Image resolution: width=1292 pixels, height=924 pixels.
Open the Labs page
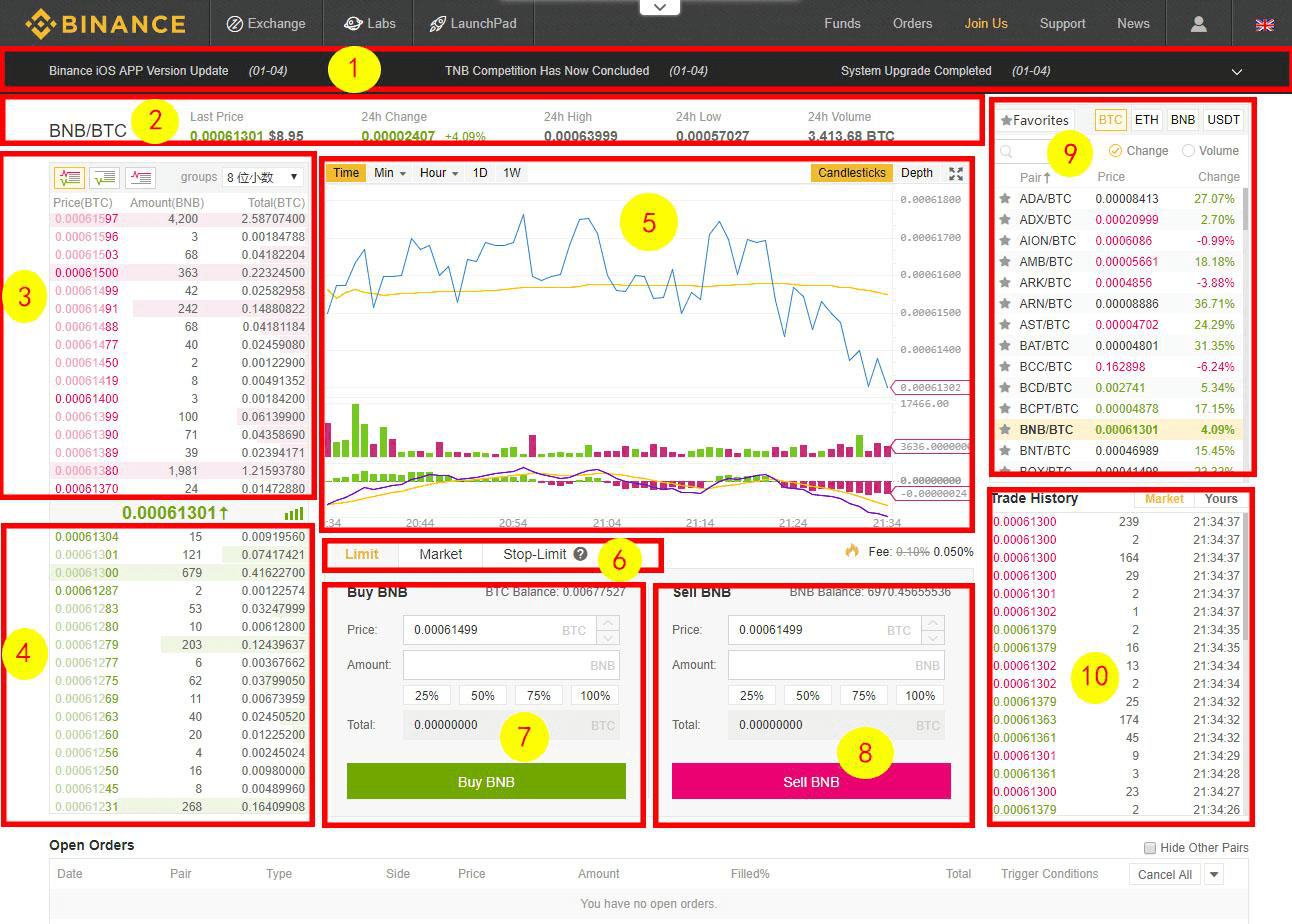369,23
